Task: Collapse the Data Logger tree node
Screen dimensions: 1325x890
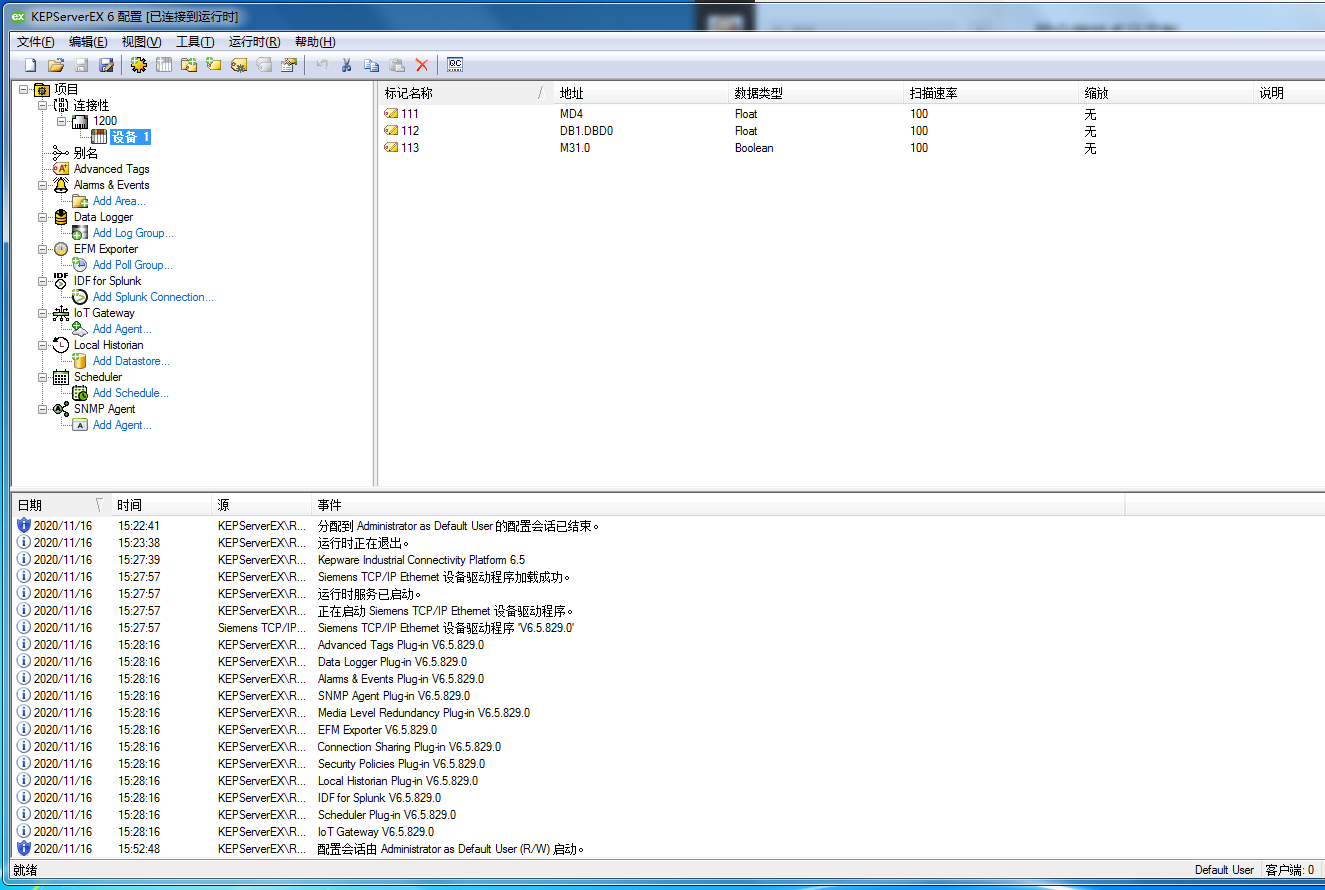Action: [x=43, y=217]
